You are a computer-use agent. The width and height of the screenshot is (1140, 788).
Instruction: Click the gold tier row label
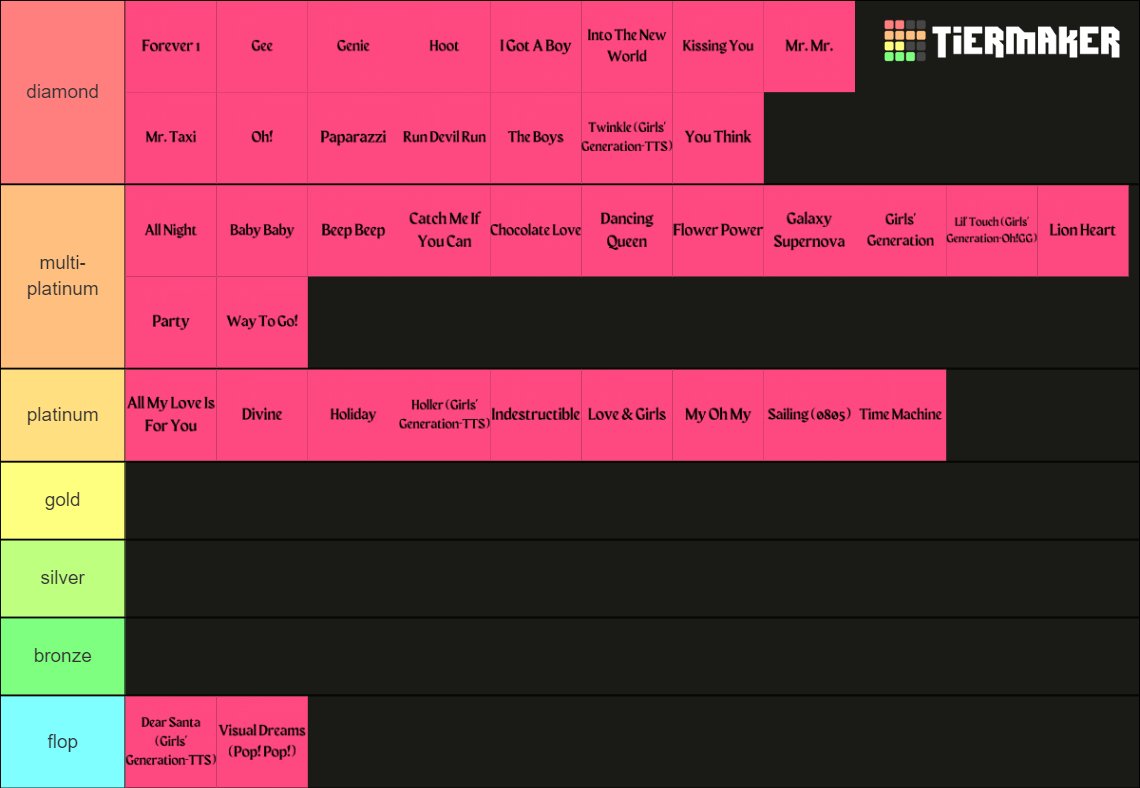[62, 499]
